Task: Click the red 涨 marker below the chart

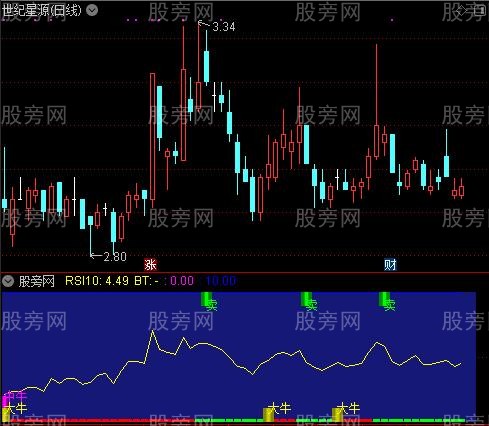Action: tap(150, 265)
